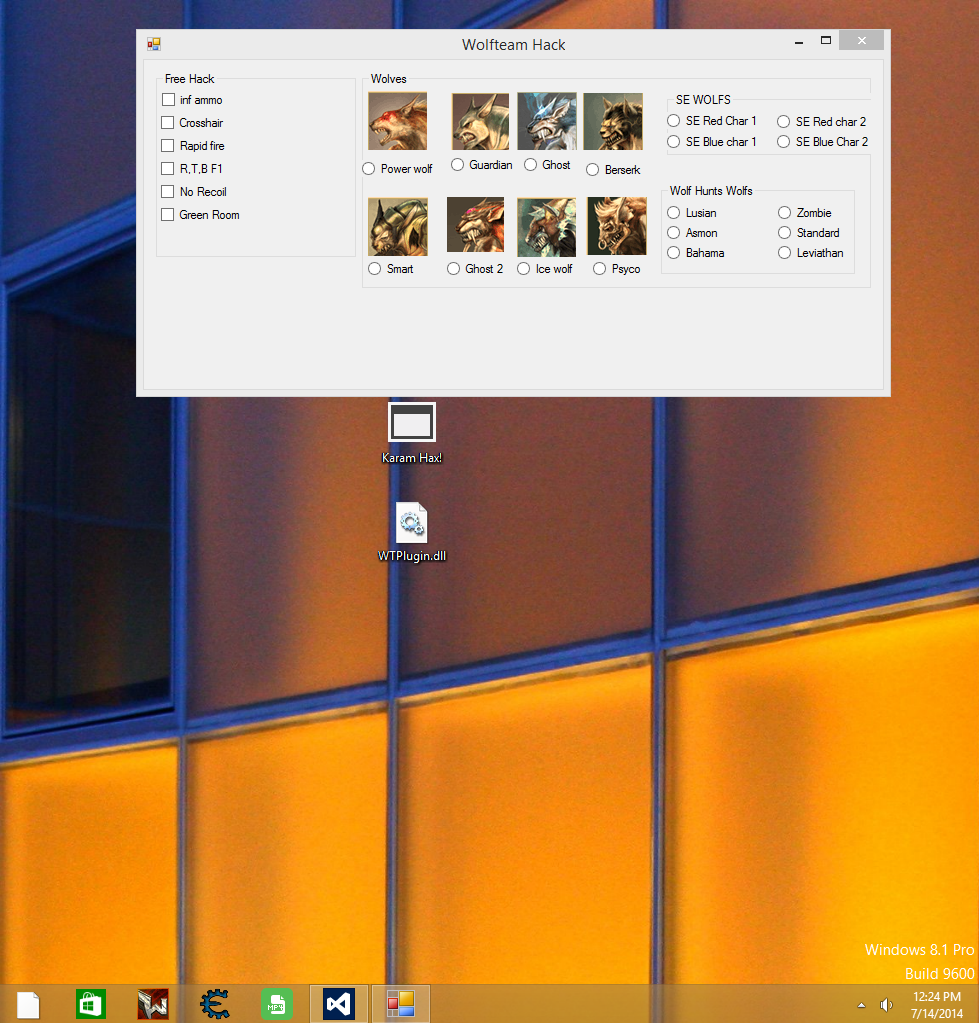Click the Psyco wolf portrait image
This screenshot has width=979, height=1023.
(x=617, y=226)
